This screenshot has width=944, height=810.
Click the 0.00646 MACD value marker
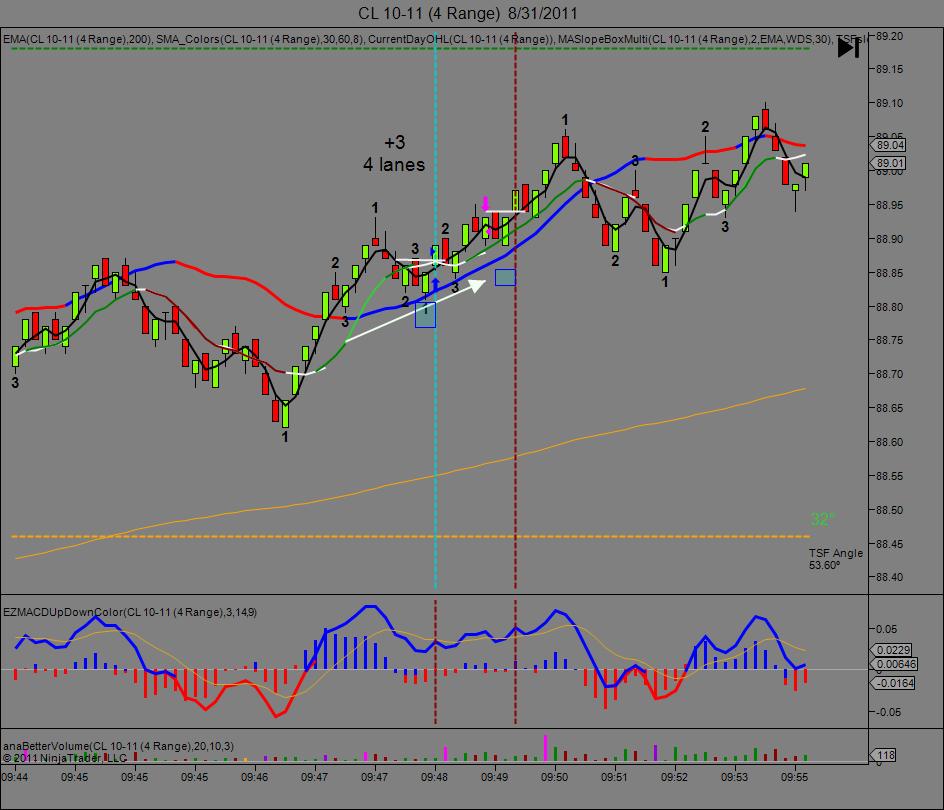point(895,664)
